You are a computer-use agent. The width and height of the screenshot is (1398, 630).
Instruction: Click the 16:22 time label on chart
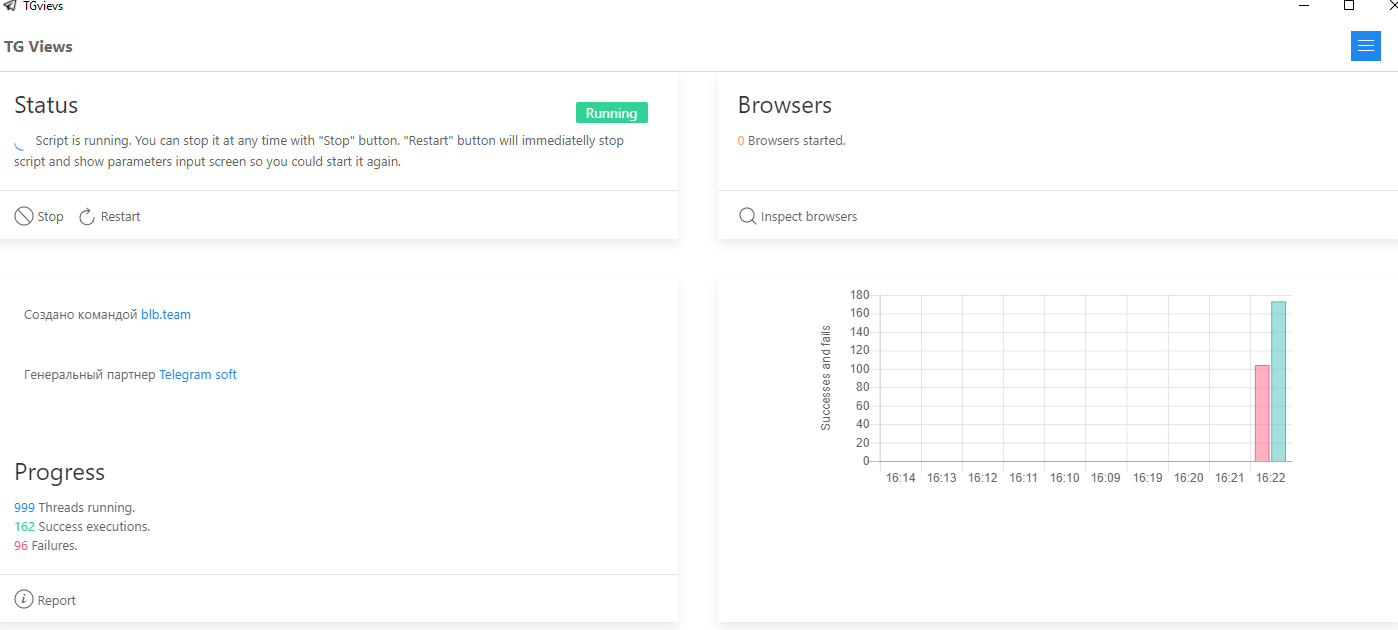[1270, 478]
